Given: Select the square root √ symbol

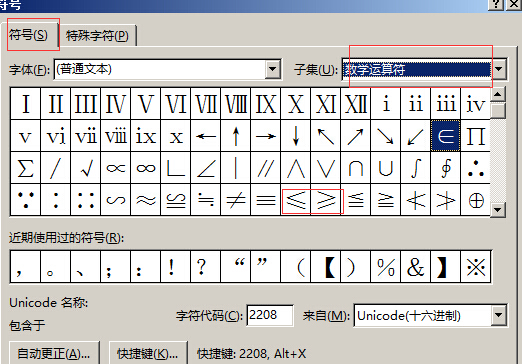Looking at the screenshot, I should pos(86,168).
